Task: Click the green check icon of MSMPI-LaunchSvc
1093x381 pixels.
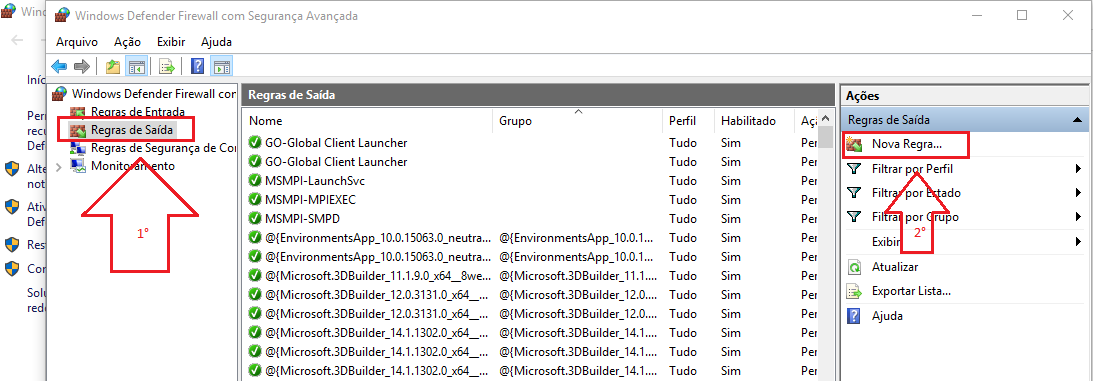Action: click(254, 180)
